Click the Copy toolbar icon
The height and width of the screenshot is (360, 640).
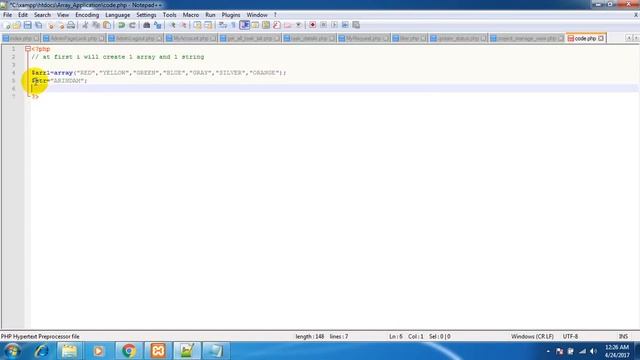tap(96, 25)
